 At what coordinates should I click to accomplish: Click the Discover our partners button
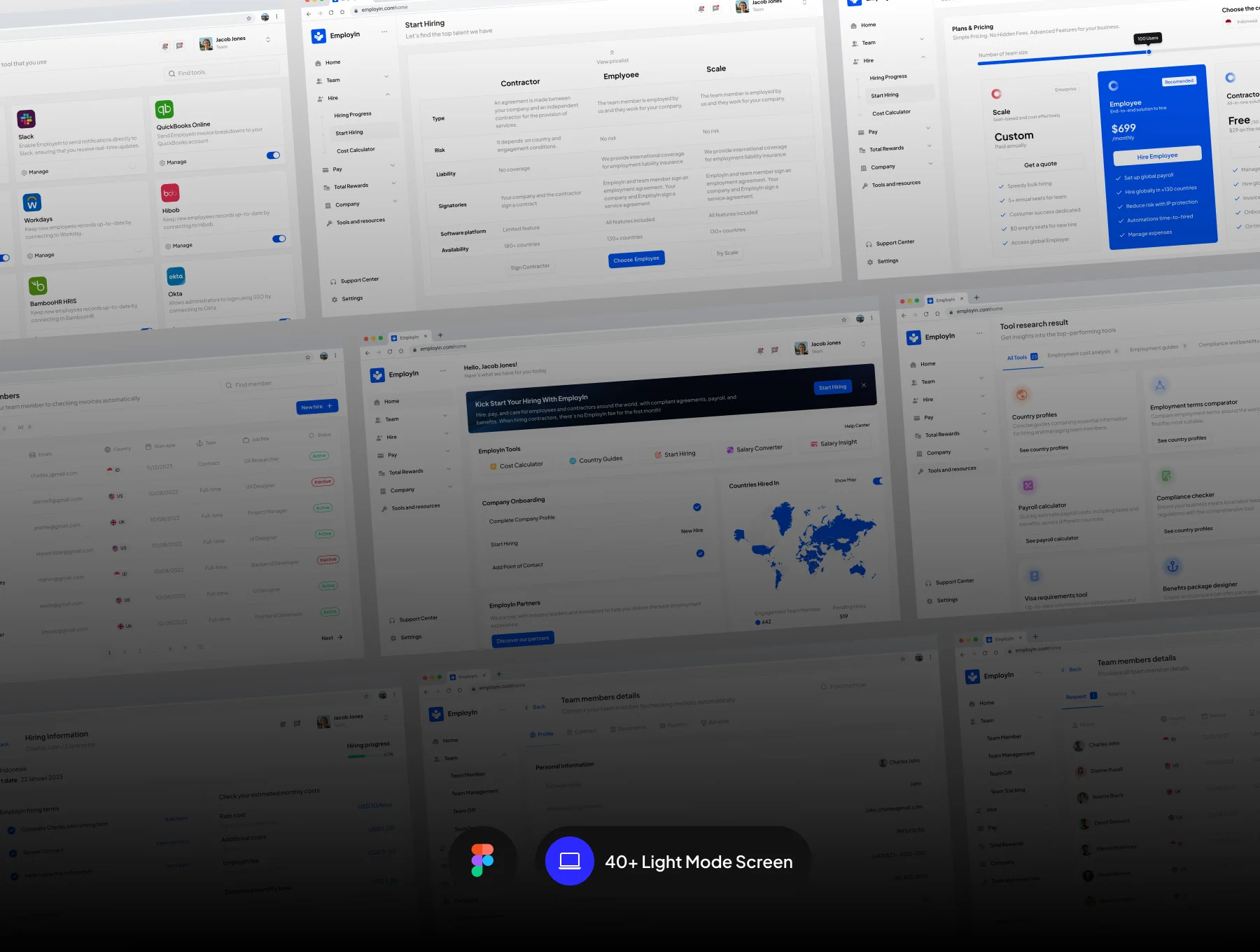click(x=523, y=639)
